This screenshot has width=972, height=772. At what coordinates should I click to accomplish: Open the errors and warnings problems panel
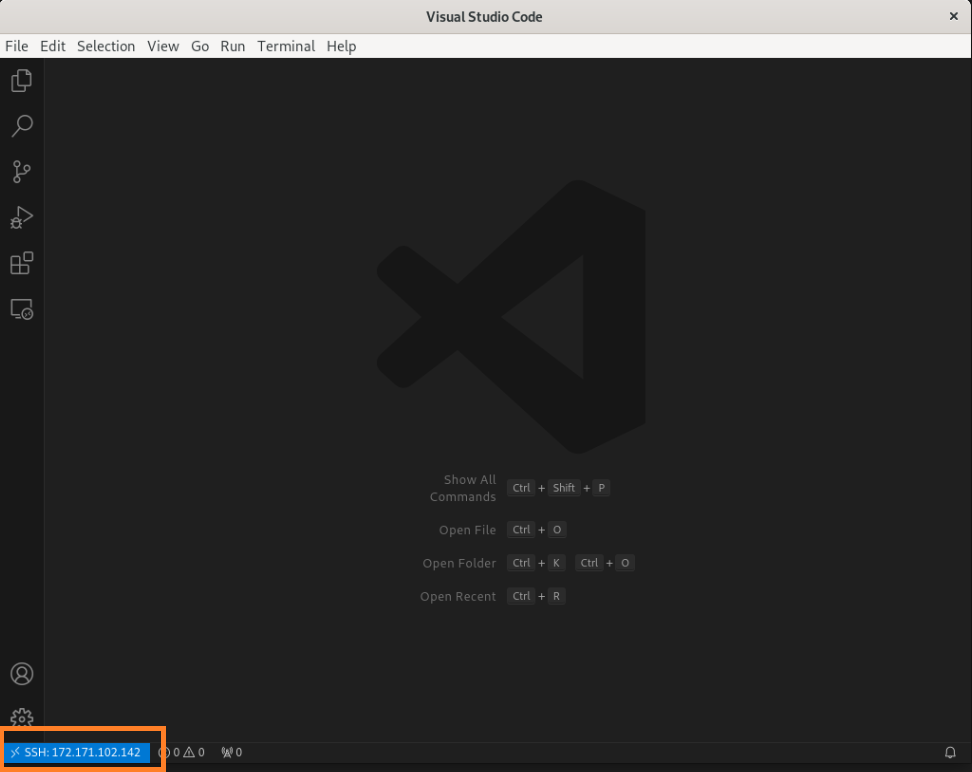click(182, 752)
